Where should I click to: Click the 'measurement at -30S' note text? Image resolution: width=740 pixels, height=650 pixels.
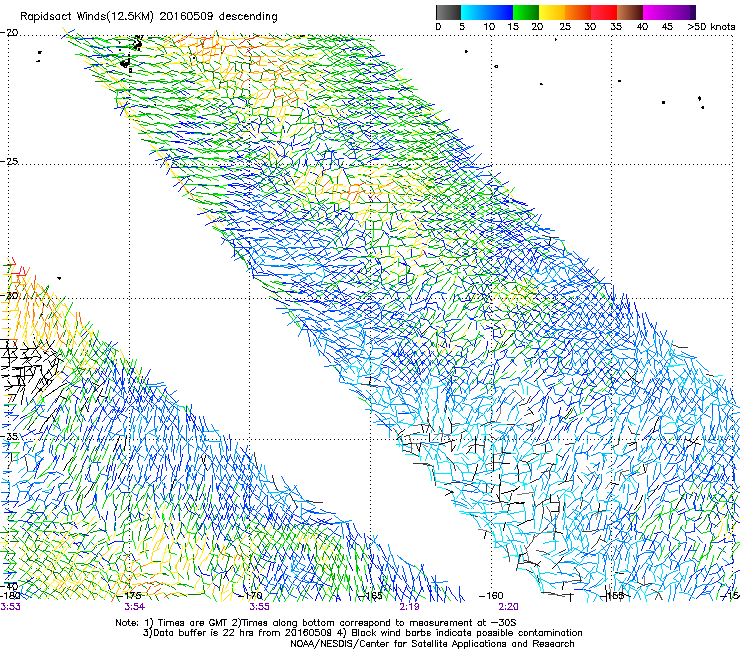pyautogui.click(x=463, y=623)
